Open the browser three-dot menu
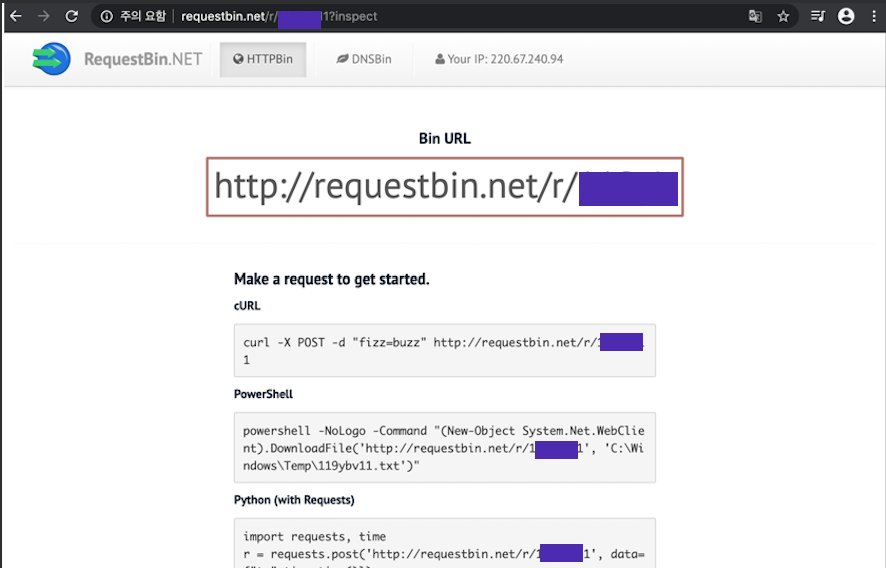The image size is (886, 568). [874, 16]
